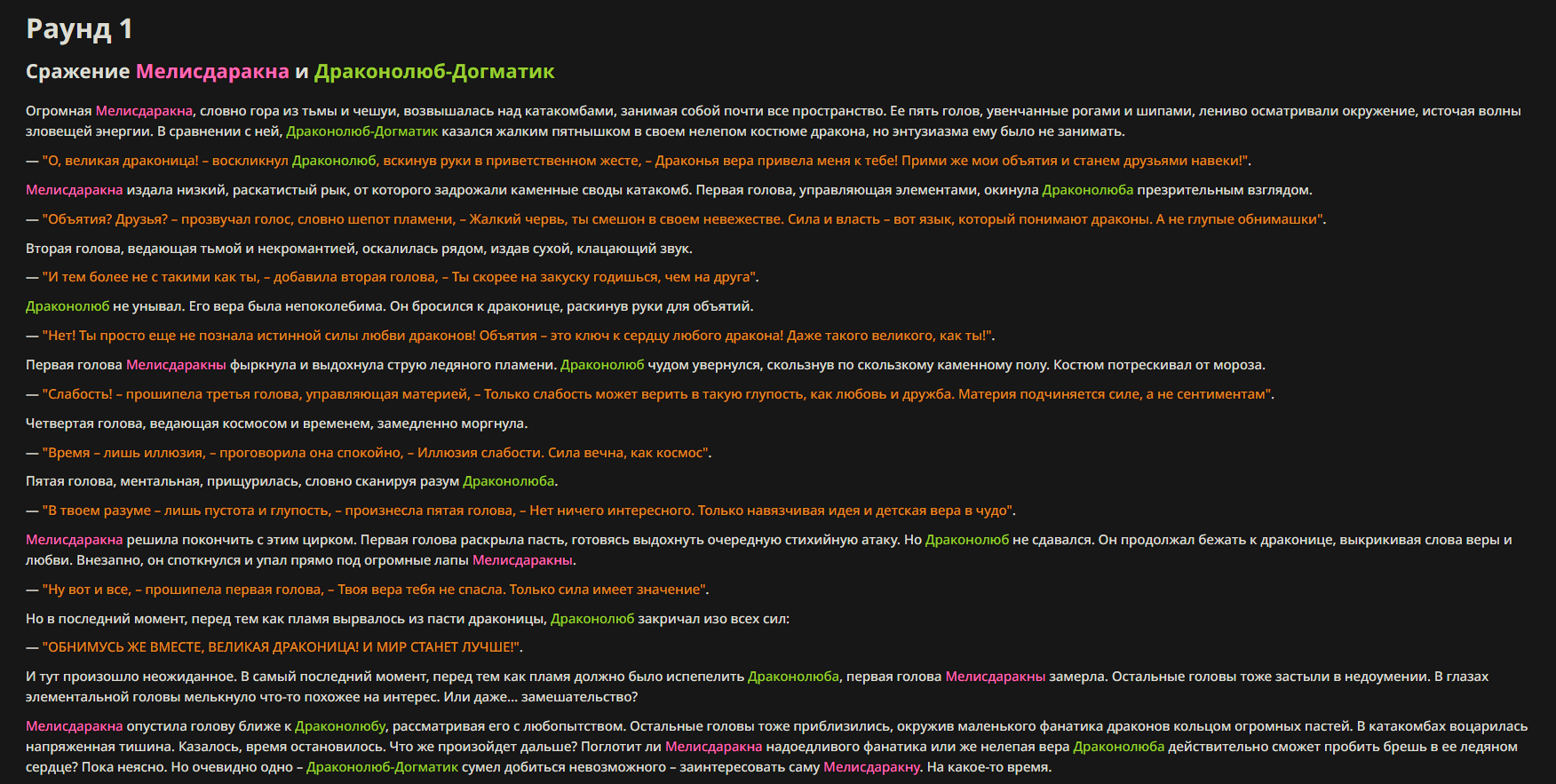This screenshot has width=1556, height=784.
Task: Click the word "Сражение" in the subheading
Action: coord(78,72)
